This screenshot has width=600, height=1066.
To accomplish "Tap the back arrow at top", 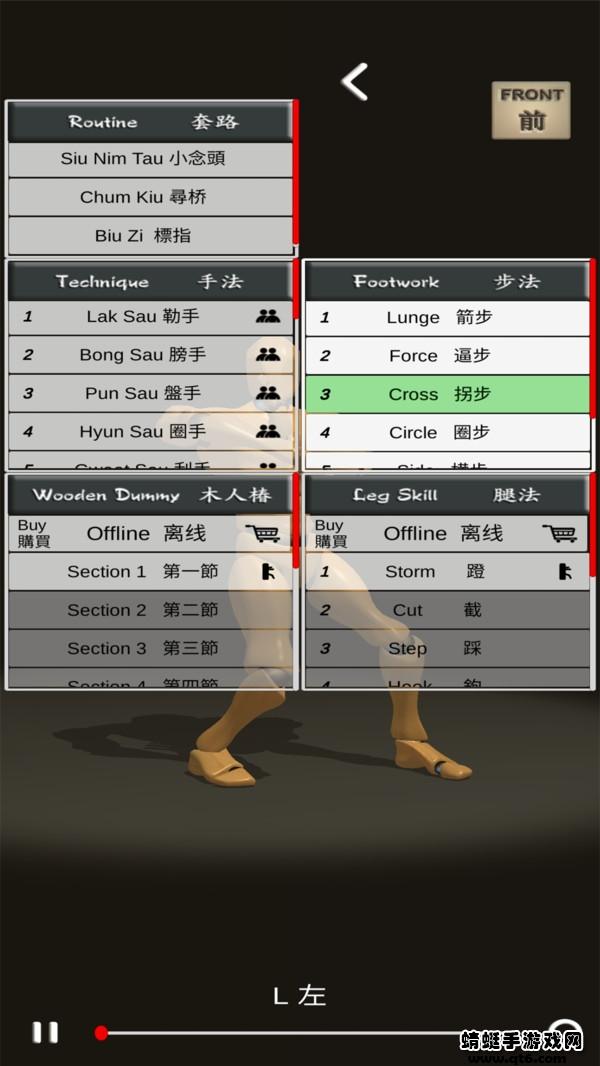I will click(355, 82).
